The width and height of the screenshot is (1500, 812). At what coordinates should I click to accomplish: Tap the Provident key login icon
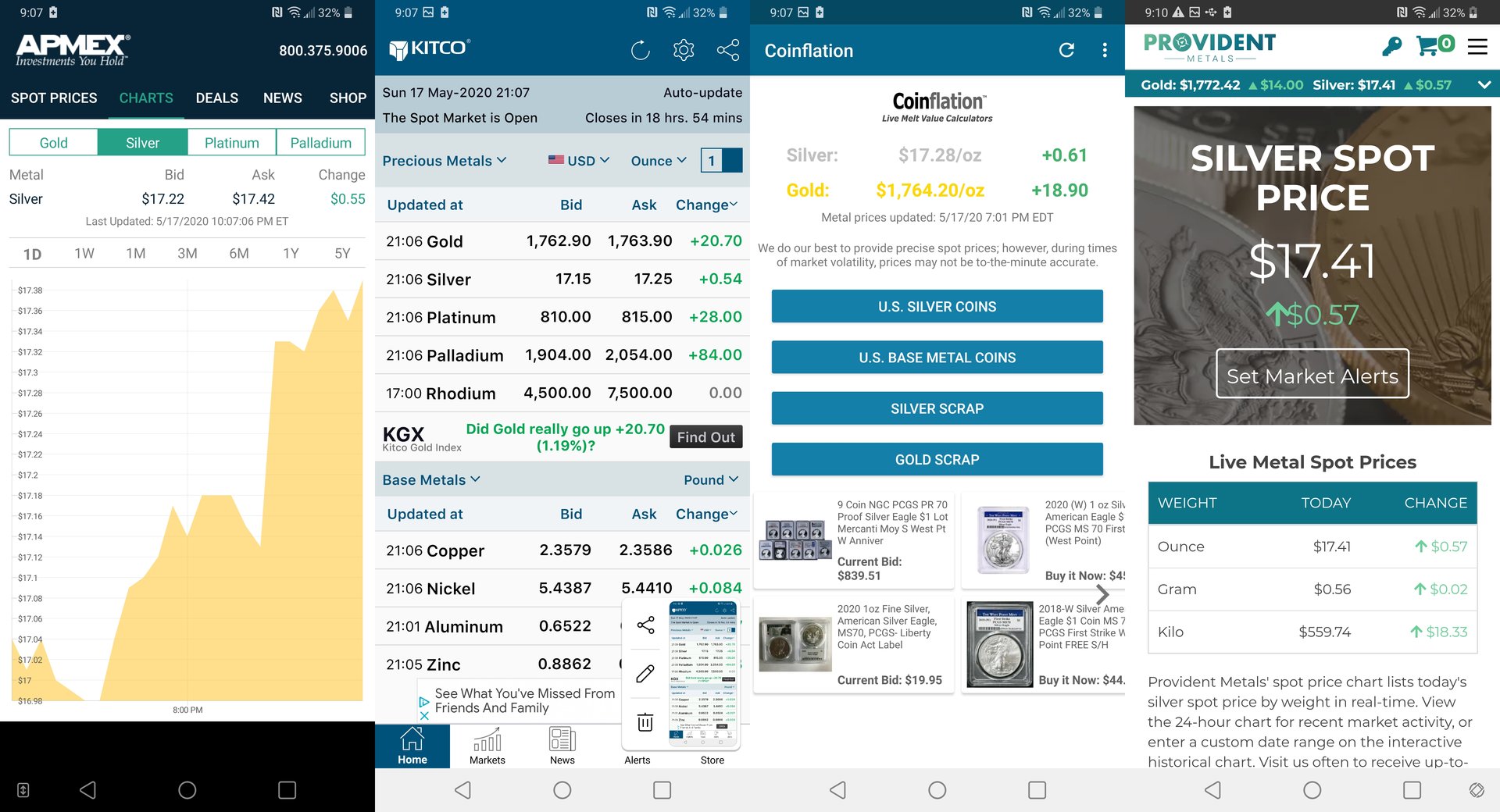point(1391,47)
